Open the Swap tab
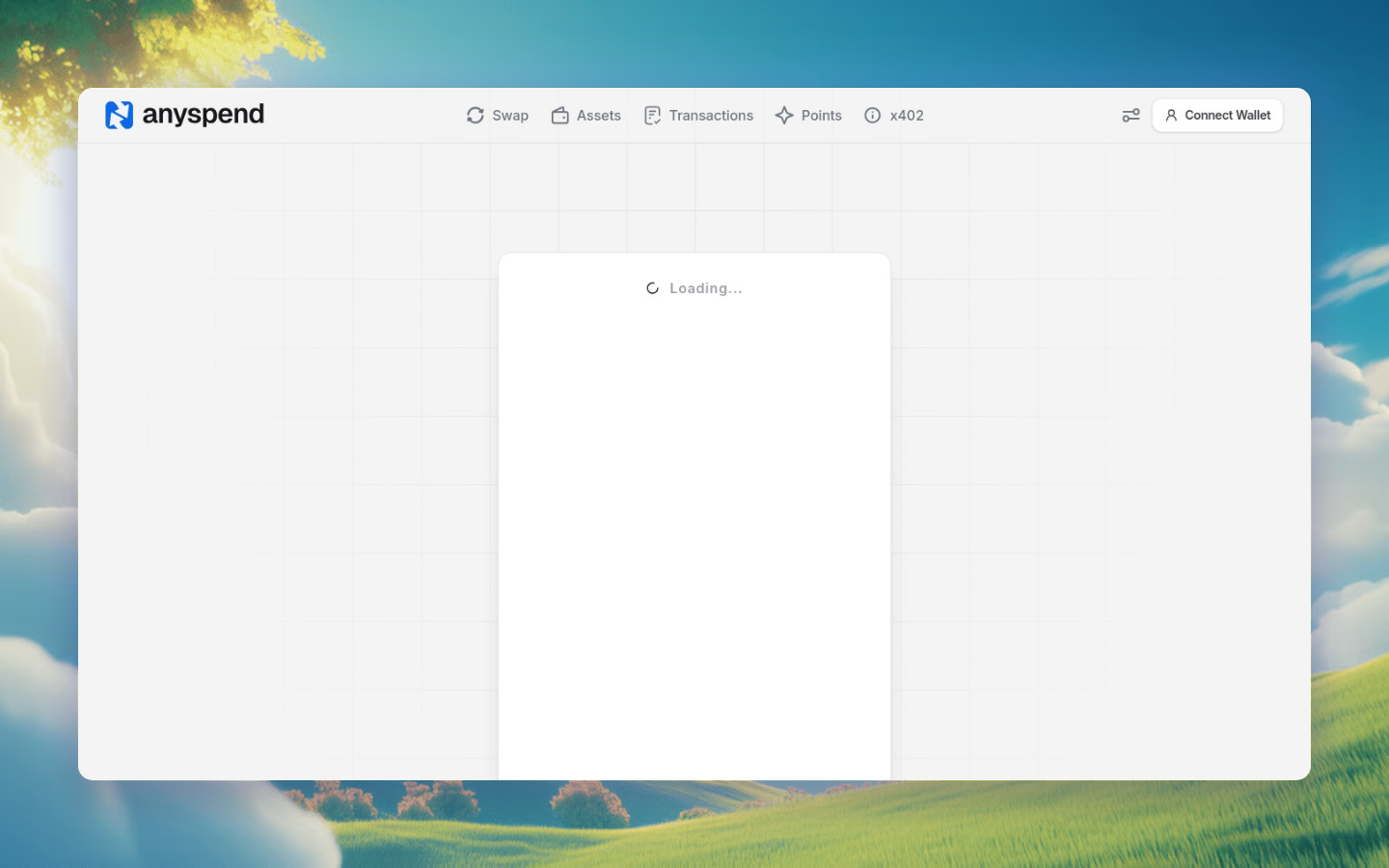This screenshot has height=868, width=1389. pos(498,116)
